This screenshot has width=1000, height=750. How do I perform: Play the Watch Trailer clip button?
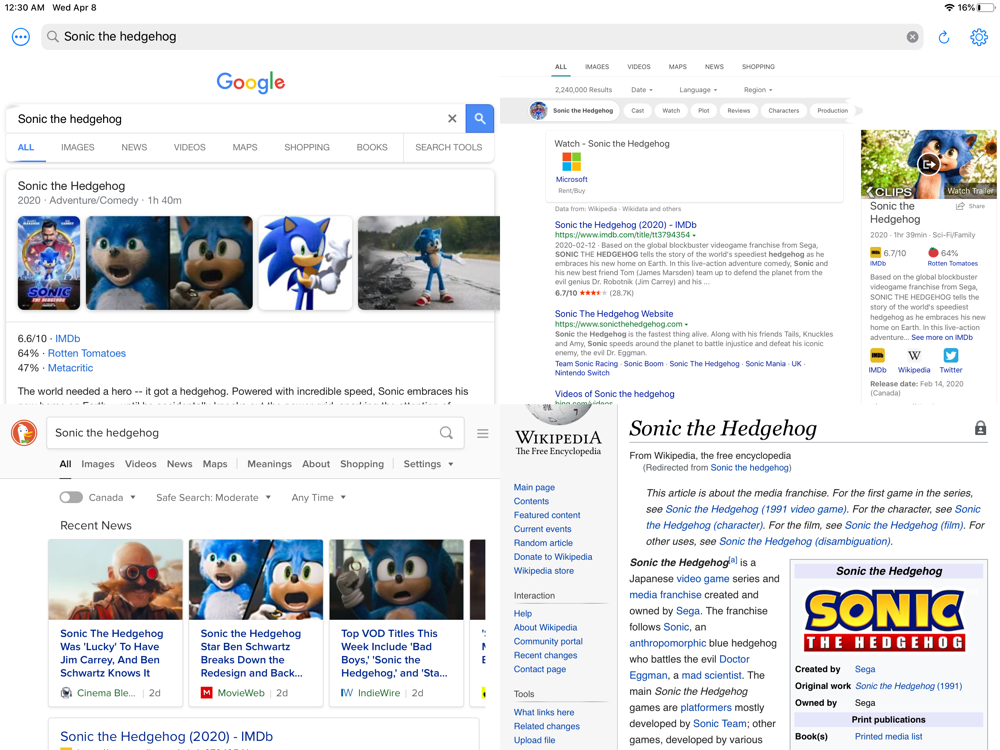pyautogui.click(x=929, y=165)
